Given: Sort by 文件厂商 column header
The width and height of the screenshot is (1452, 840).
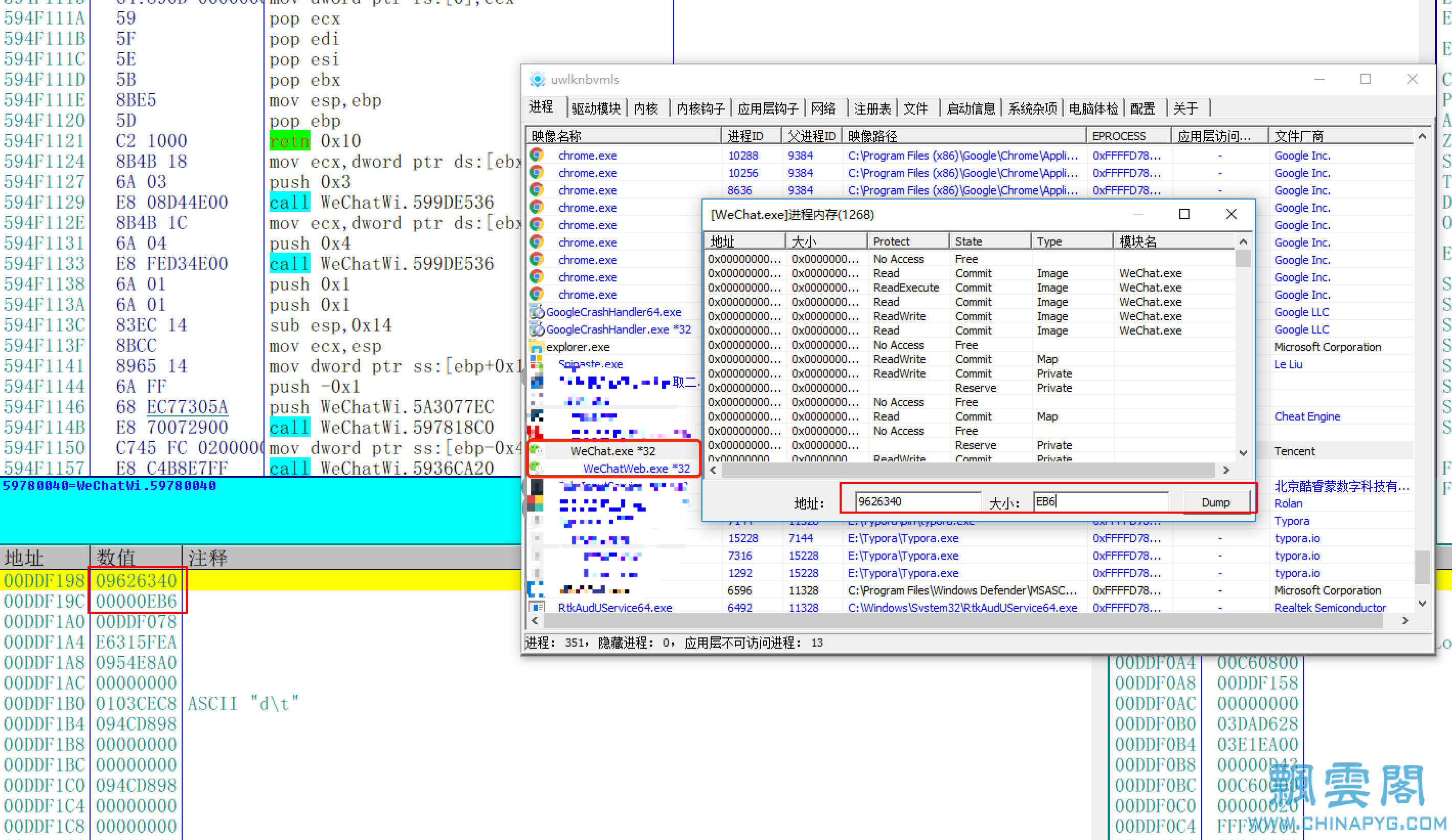Looking at the screenshot, I should [x=1341, y=136].
